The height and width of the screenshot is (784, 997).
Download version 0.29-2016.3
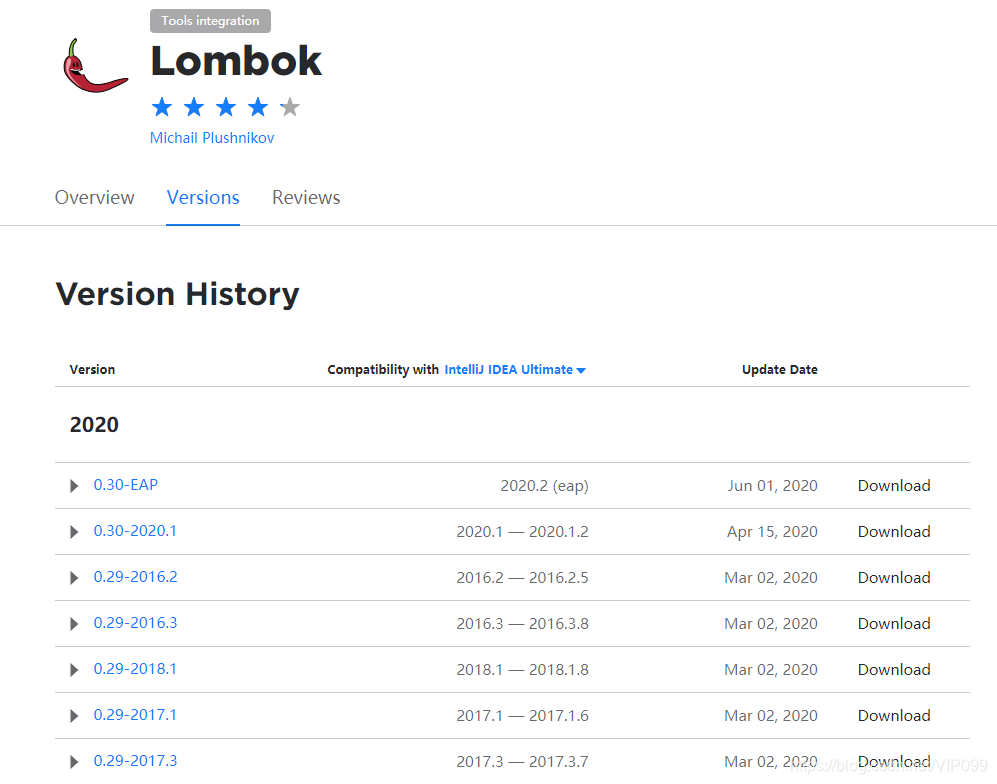coord(893,623)
